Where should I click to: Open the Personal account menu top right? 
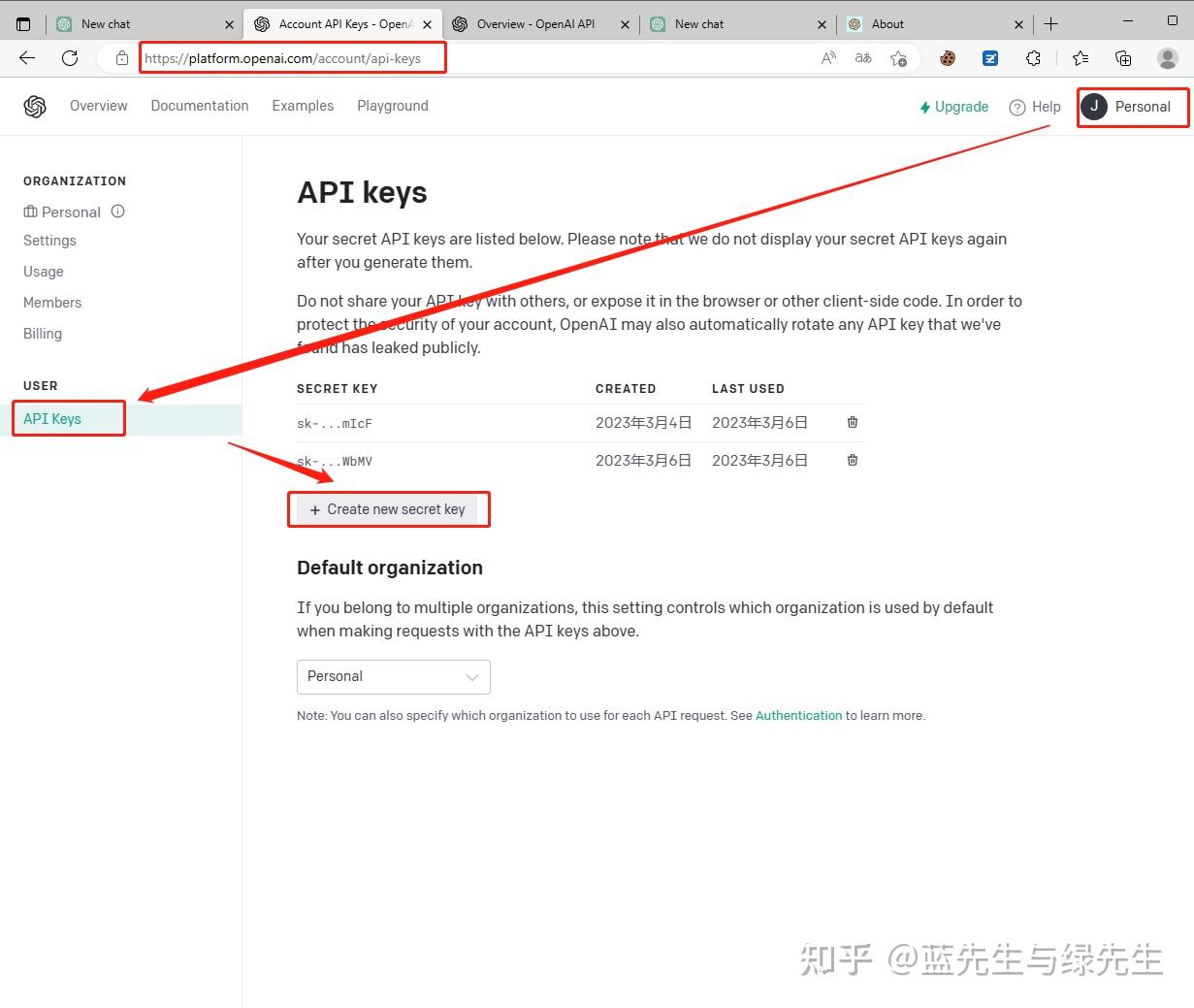[1131, 107]
